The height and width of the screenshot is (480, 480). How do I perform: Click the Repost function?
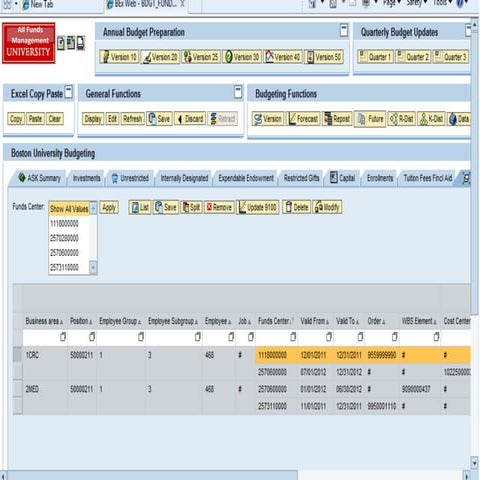point(337,119)
